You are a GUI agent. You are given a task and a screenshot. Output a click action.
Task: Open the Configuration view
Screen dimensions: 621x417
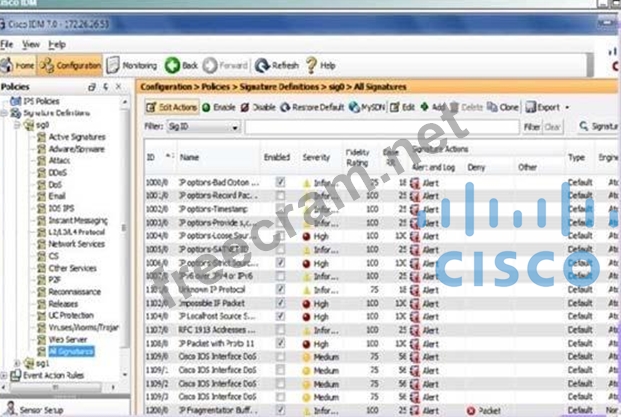tap(71, 66)
